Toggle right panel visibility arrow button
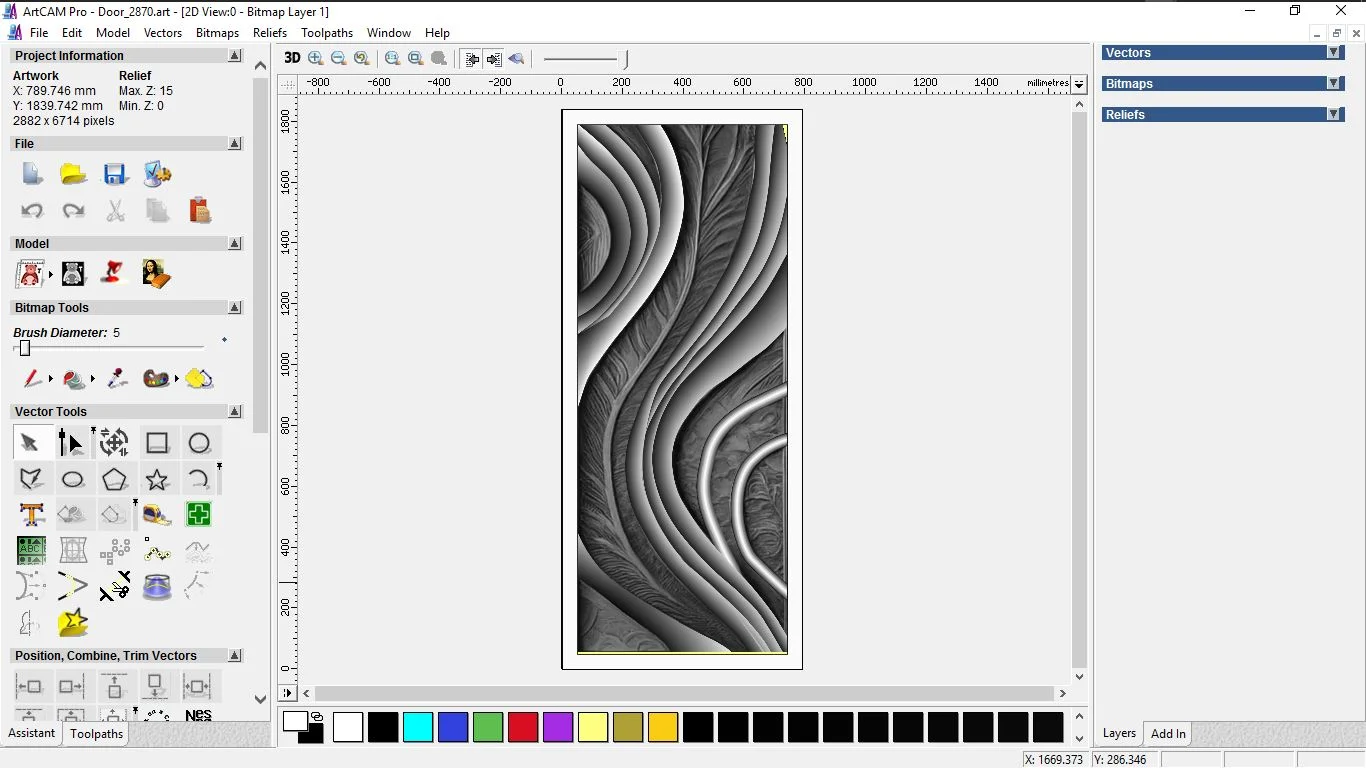 pyautogui.click(x=494, y=59)
